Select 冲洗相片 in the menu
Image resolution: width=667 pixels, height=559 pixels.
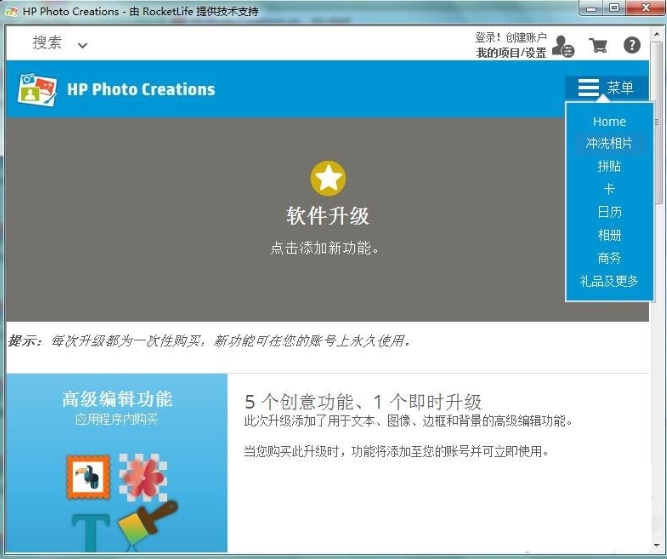coord(609,143)
